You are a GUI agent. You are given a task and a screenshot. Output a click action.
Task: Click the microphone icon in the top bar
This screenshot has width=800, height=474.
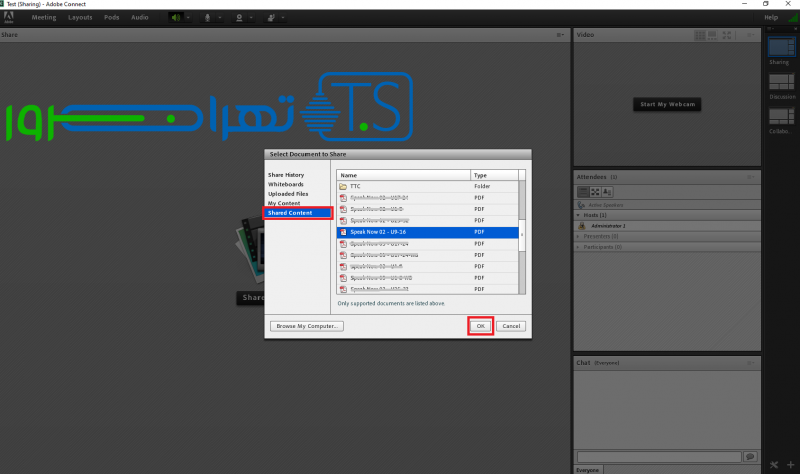coord(207,17)
